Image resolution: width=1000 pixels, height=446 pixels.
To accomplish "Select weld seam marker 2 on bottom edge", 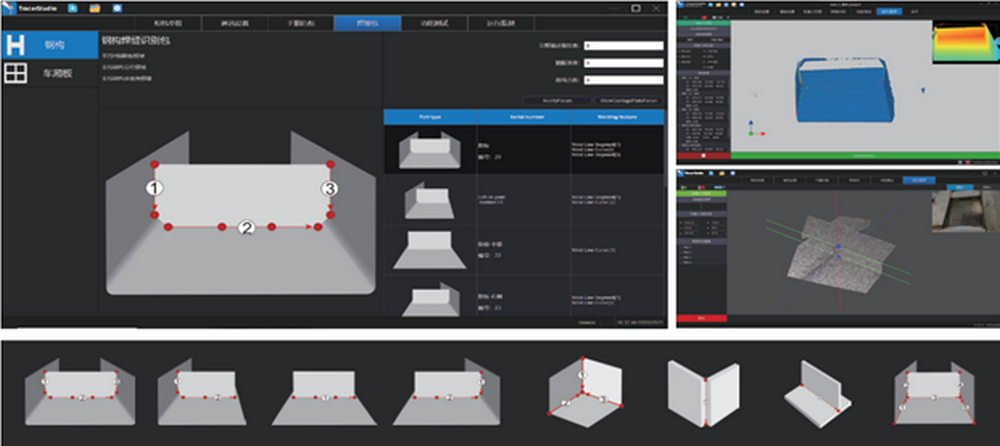I will [246, 227].
